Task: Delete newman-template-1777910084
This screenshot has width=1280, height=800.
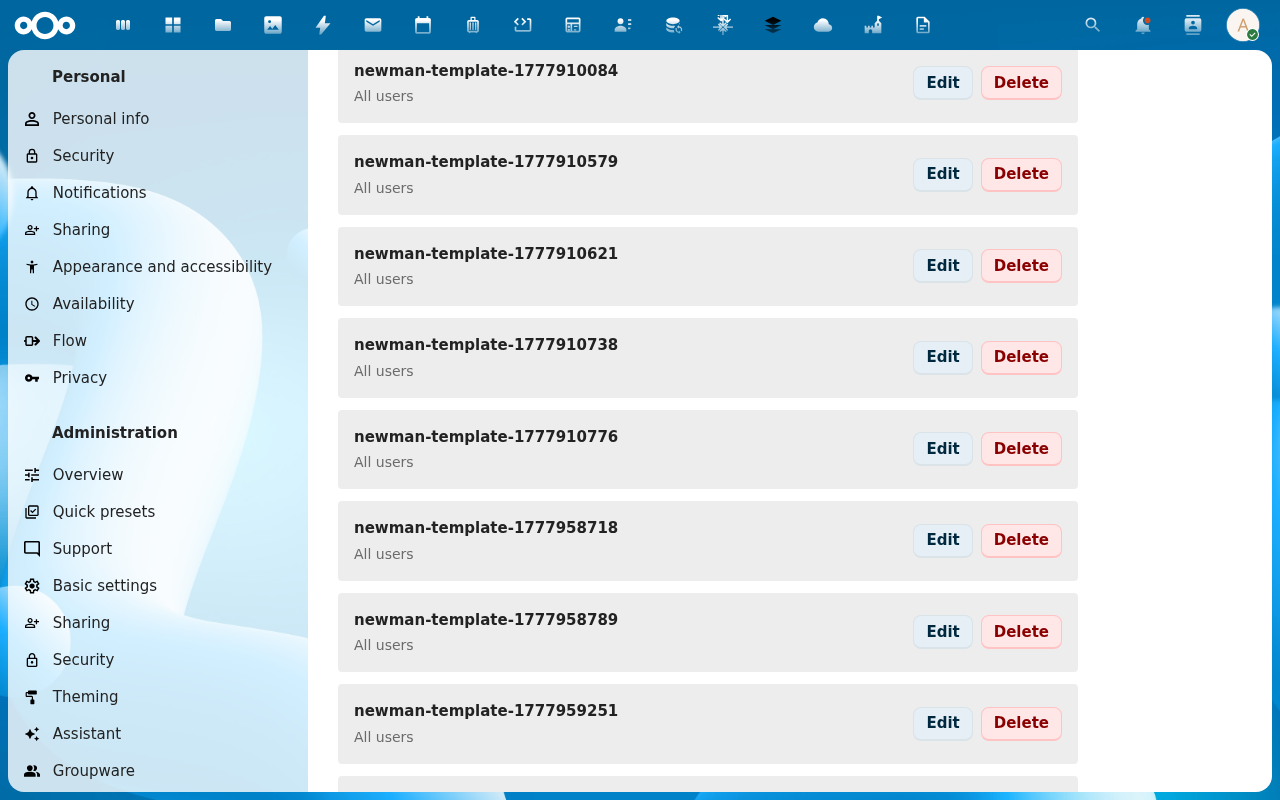Action: tap(1021, 83)
